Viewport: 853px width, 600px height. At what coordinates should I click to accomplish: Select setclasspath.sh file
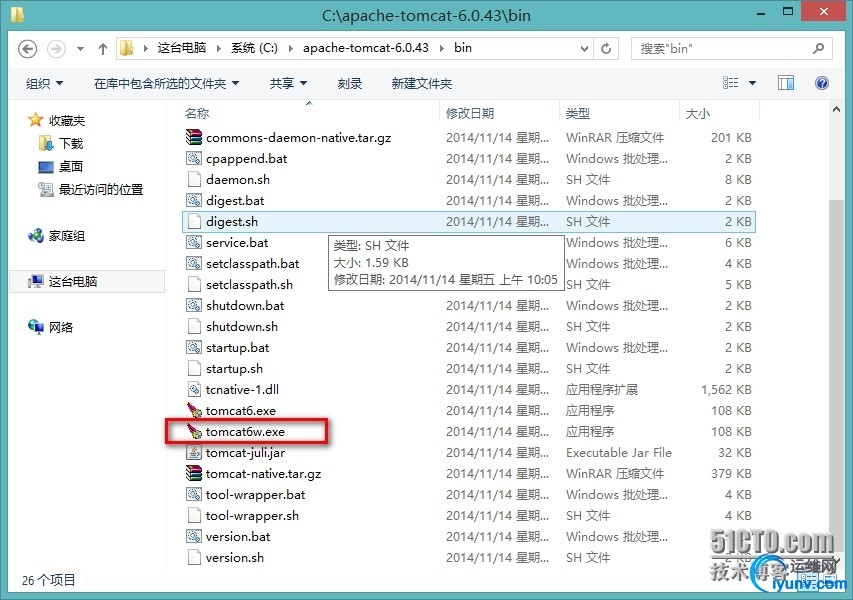pyautogui.click(x=249, y=284)
